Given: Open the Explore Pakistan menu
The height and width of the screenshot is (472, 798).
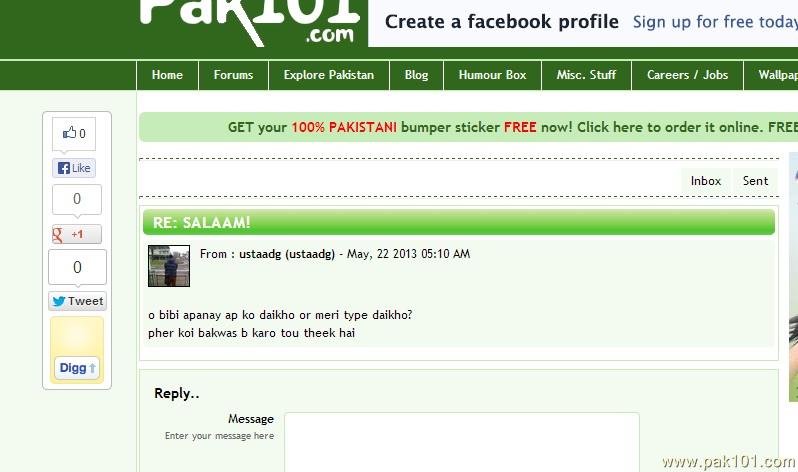Looking at the screenshot, I should (x=329, y=75).
